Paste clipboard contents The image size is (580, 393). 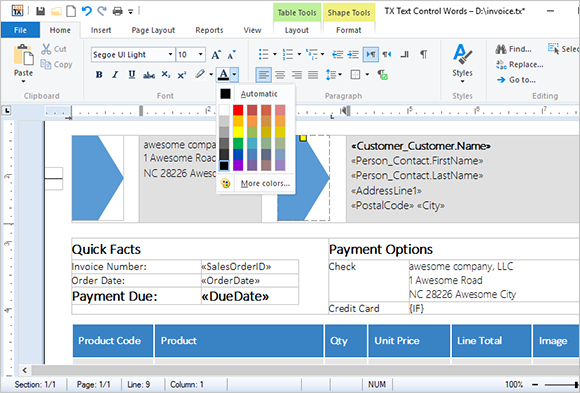click(23, 60)
